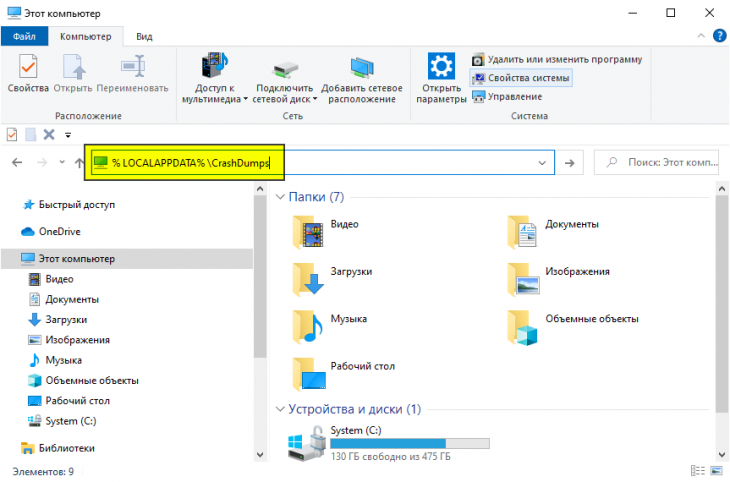Open Settings via Открыть параметры icon
This screenshot has width=730, height=482.
click(x=441, y=78)
